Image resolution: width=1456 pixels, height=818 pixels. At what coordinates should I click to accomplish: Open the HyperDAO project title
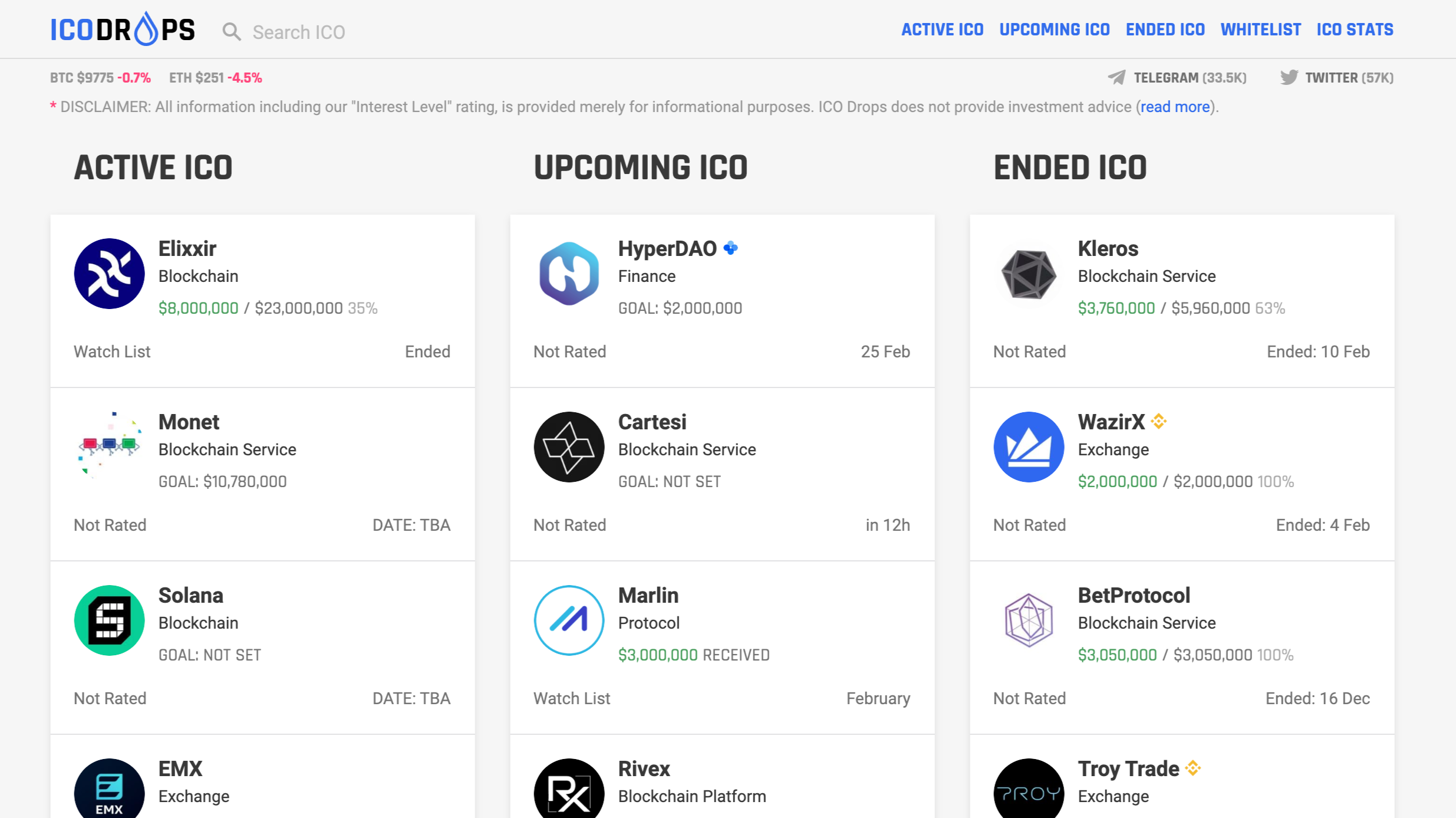click(667, 249)
